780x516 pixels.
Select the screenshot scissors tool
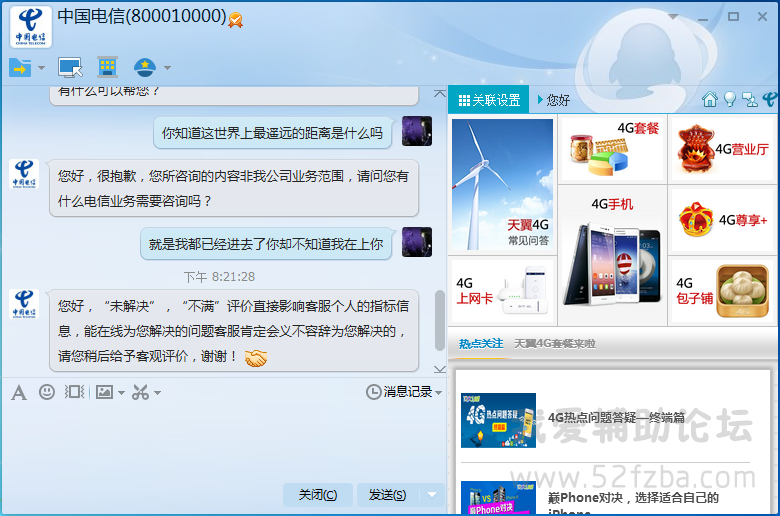coord(140,393)
